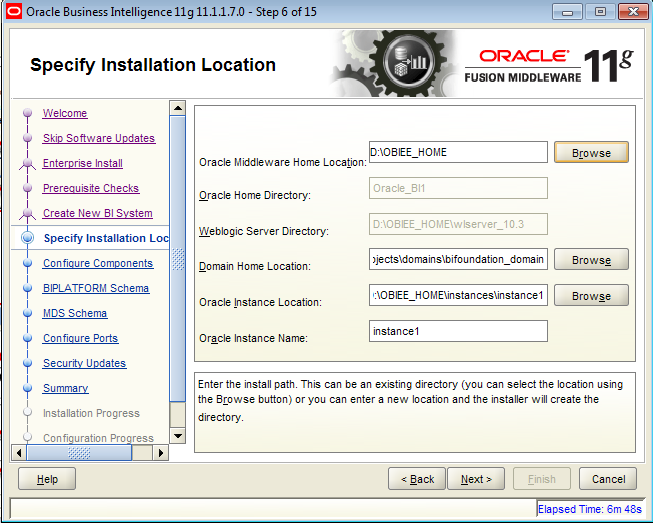Click the Specify Installation Location current-step marker
The height and width of the screenshot is (523, 653).
(28, 238)
